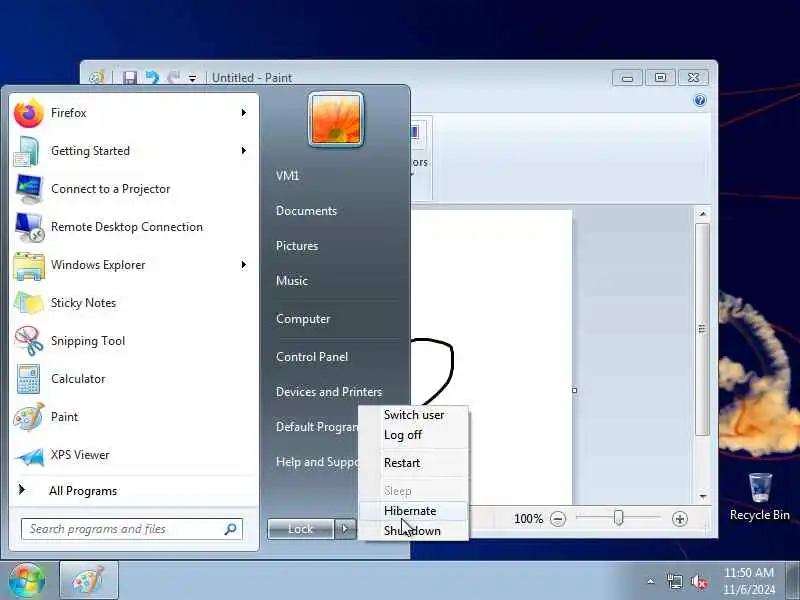This screenshot has height=600, width=800.
Task: Expand Windows Explorer jump list arrow
Action: [x=244, y=265]
